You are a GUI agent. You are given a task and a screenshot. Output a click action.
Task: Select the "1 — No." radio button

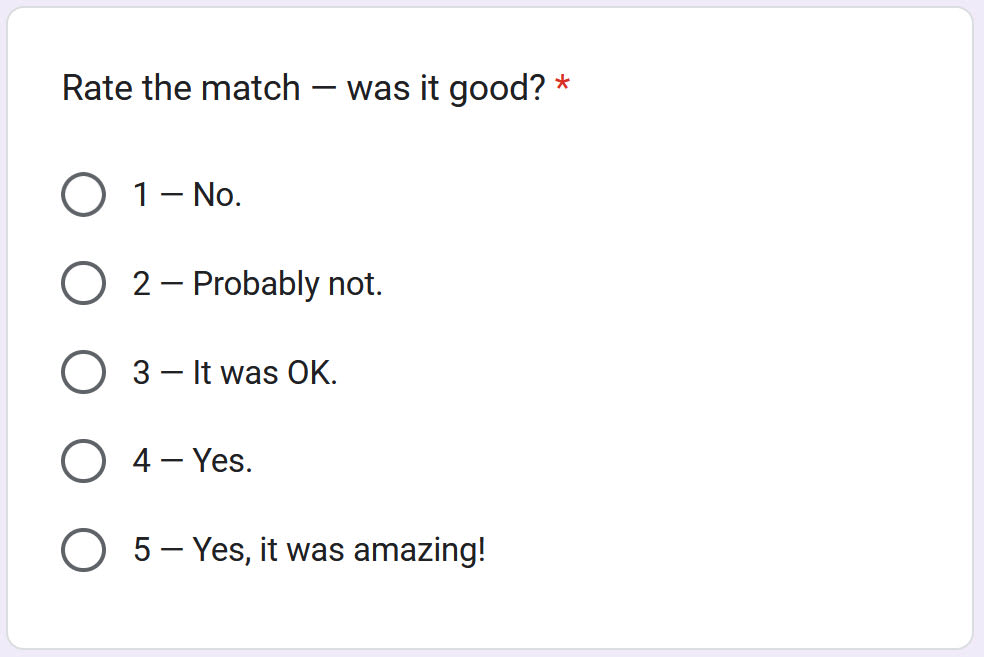[x=84, y=194]
